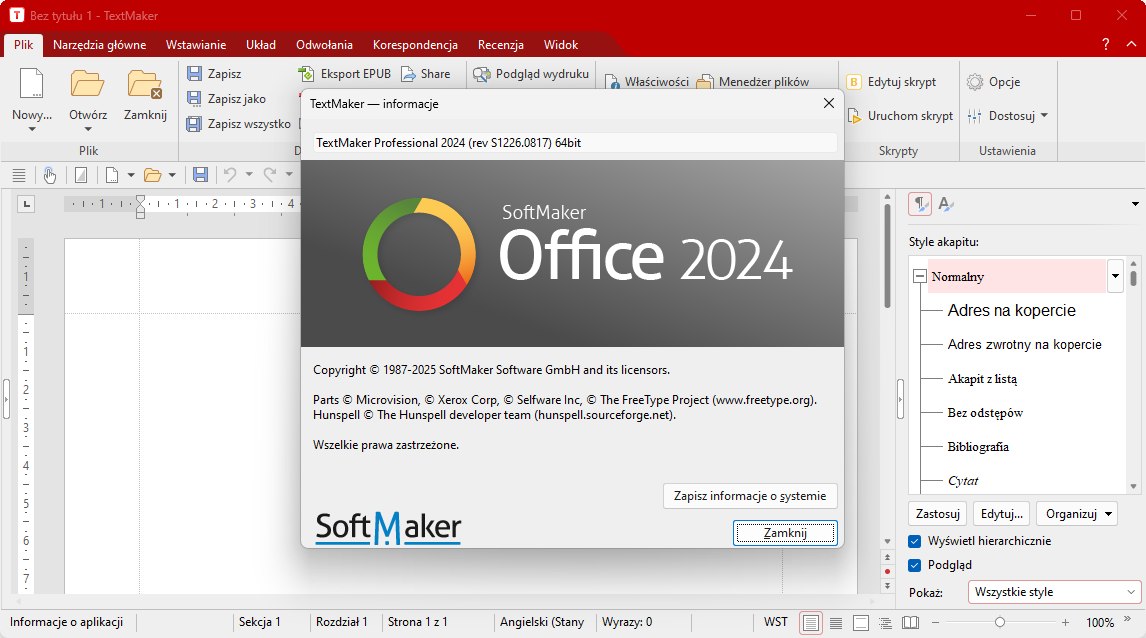Click the Zastosuj button
This screenshot has height=638, width=1146.
(x=938, y=514)
